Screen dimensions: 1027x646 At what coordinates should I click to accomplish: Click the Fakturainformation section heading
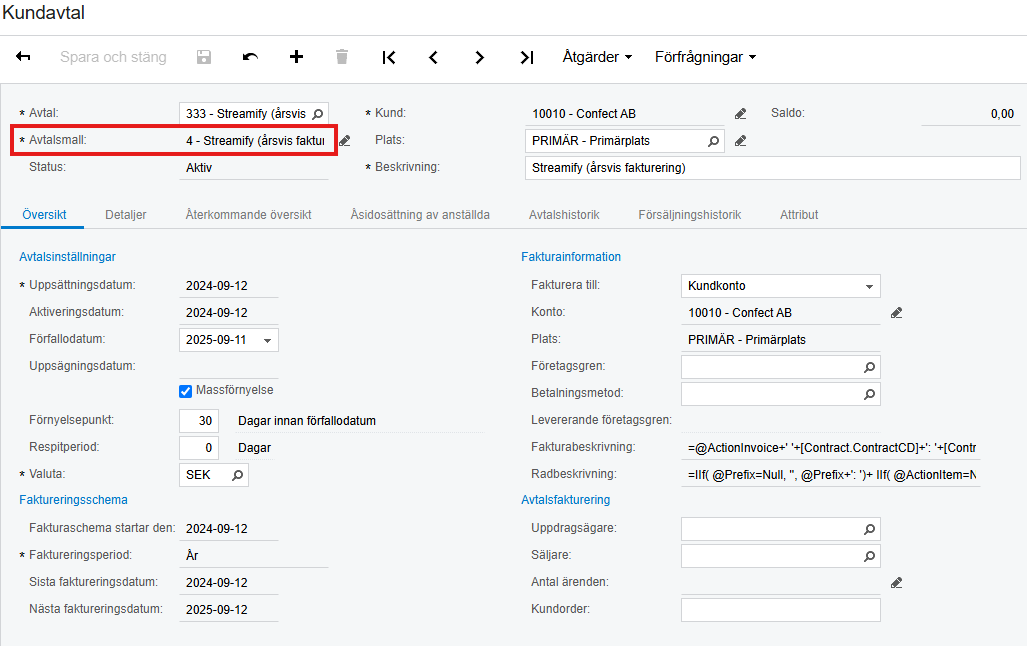[571, 257]
